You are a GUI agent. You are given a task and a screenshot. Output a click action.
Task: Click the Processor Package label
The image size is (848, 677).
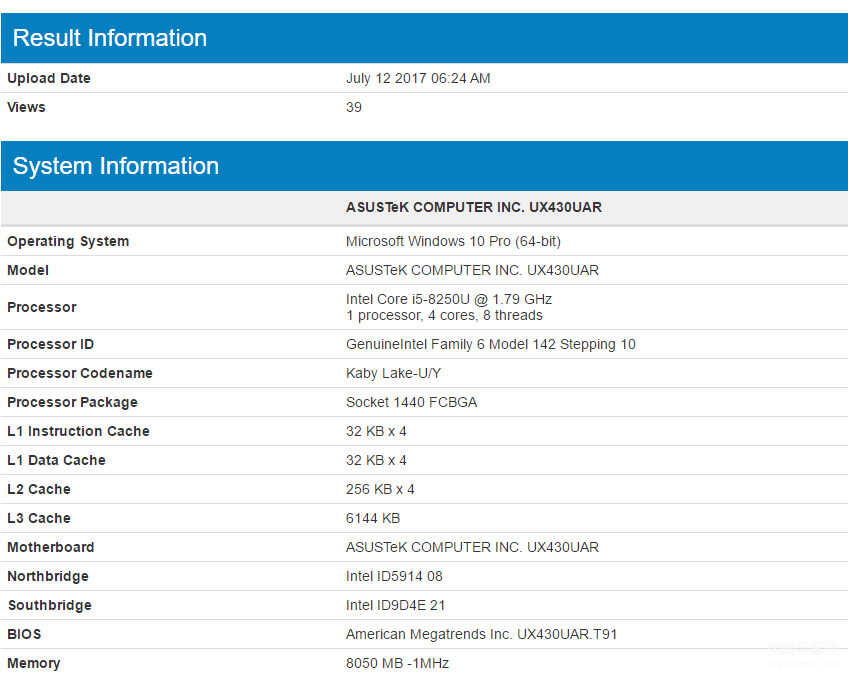point(72,402)
